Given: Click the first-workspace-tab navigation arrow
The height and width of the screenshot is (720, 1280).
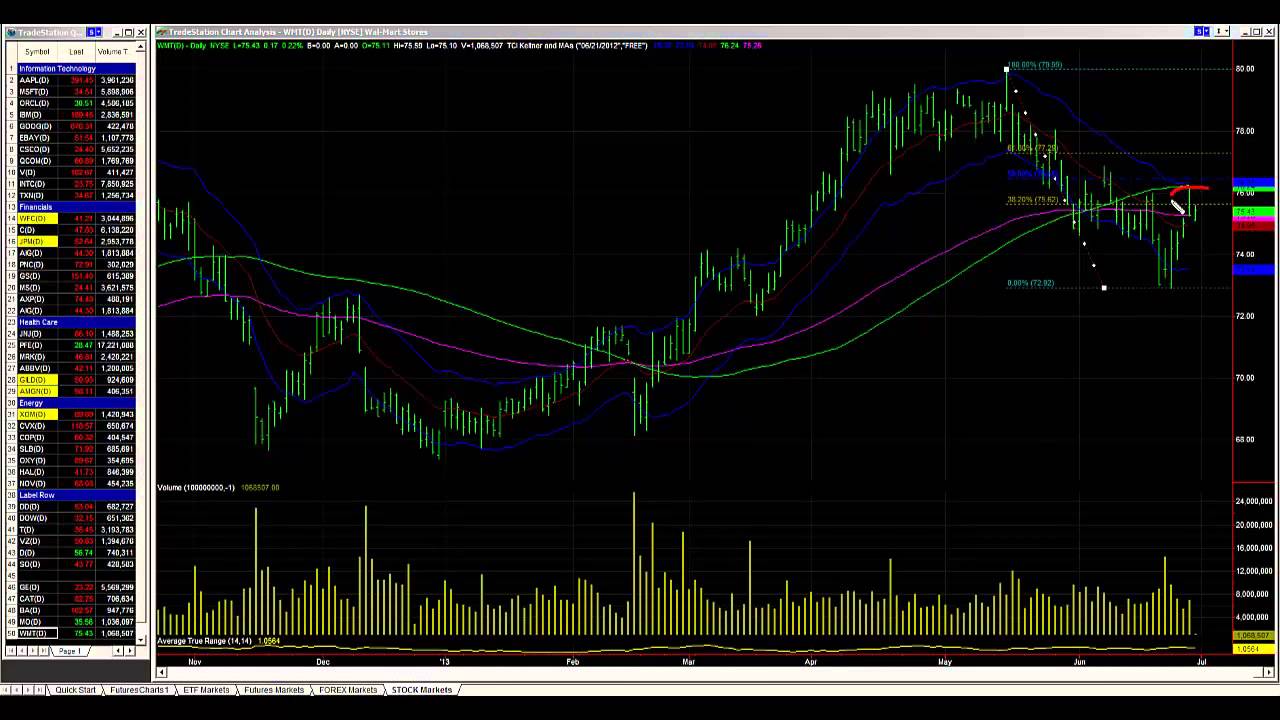Looking at the screenshot, I should [x=5, y=690].
